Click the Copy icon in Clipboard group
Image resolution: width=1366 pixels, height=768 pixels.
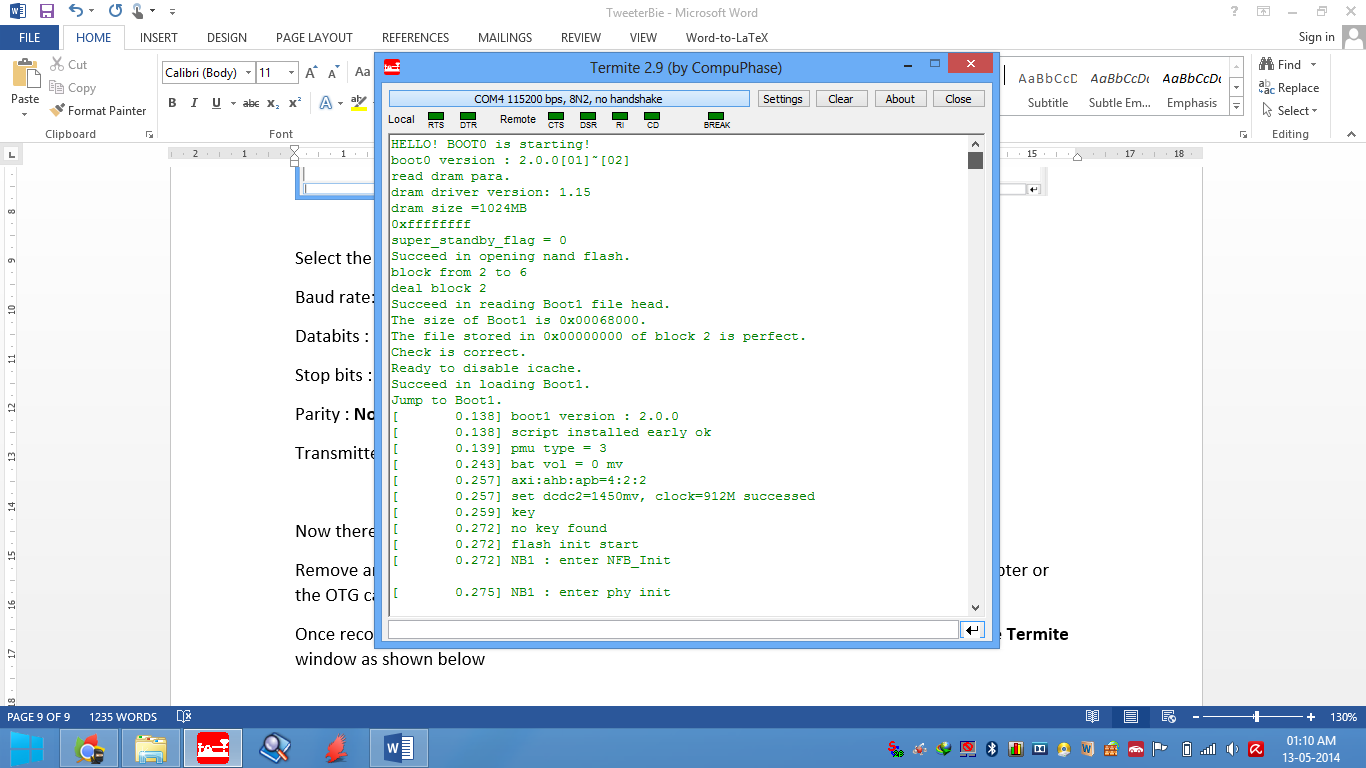[57, 88]
